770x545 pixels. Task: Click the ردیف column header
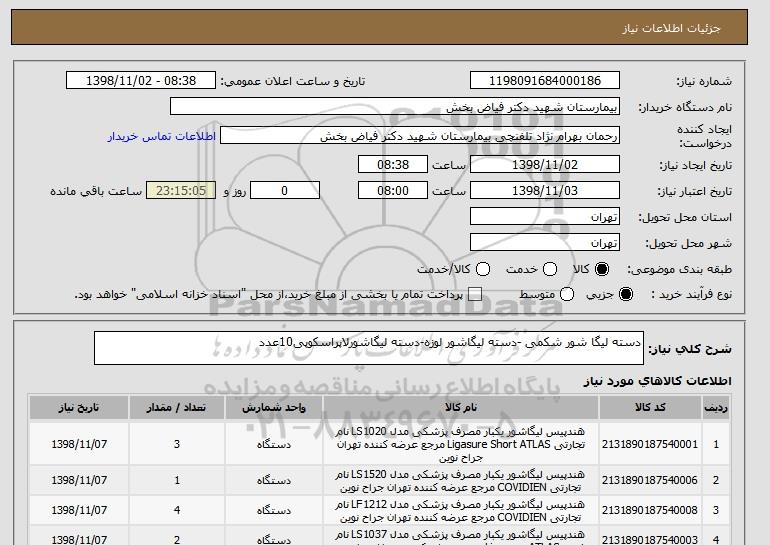[x=715, y=408]
